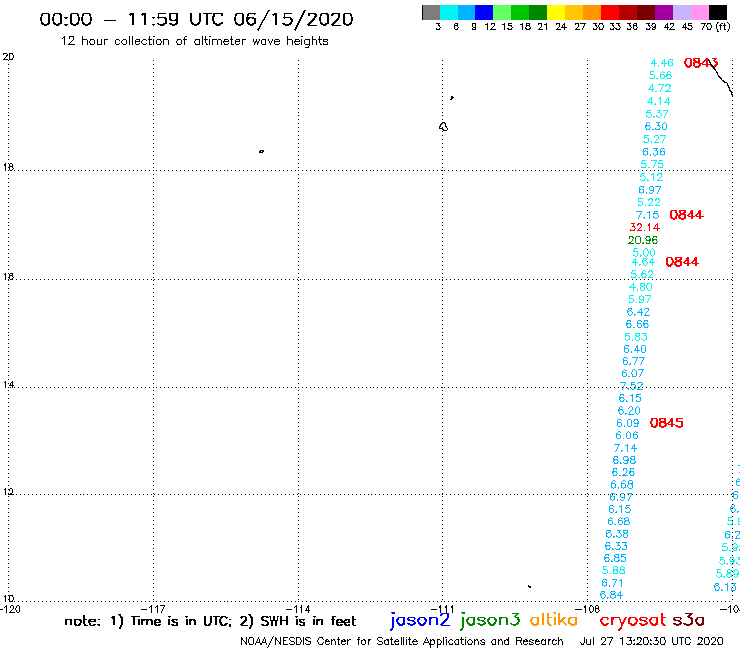Click the 4.46 value at track top
This screenshot has width=740, height=650.
[x=662, y=63]
